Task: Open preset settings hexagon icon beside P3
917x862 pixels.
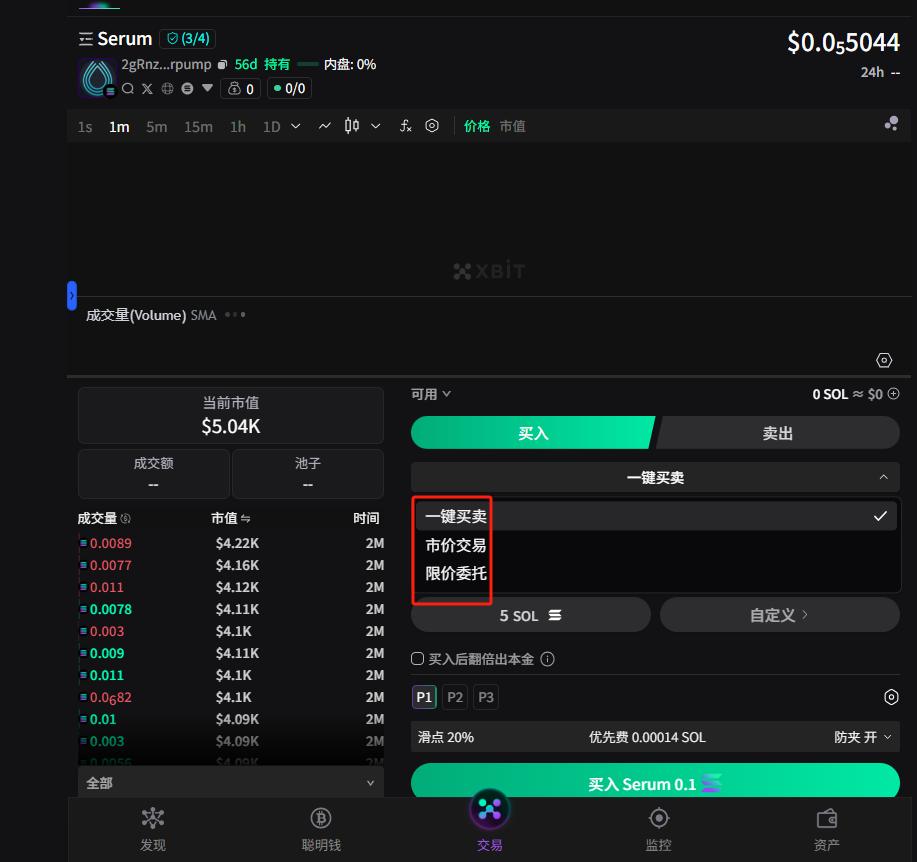Action: pyautogui.click(x=891, y=697)
